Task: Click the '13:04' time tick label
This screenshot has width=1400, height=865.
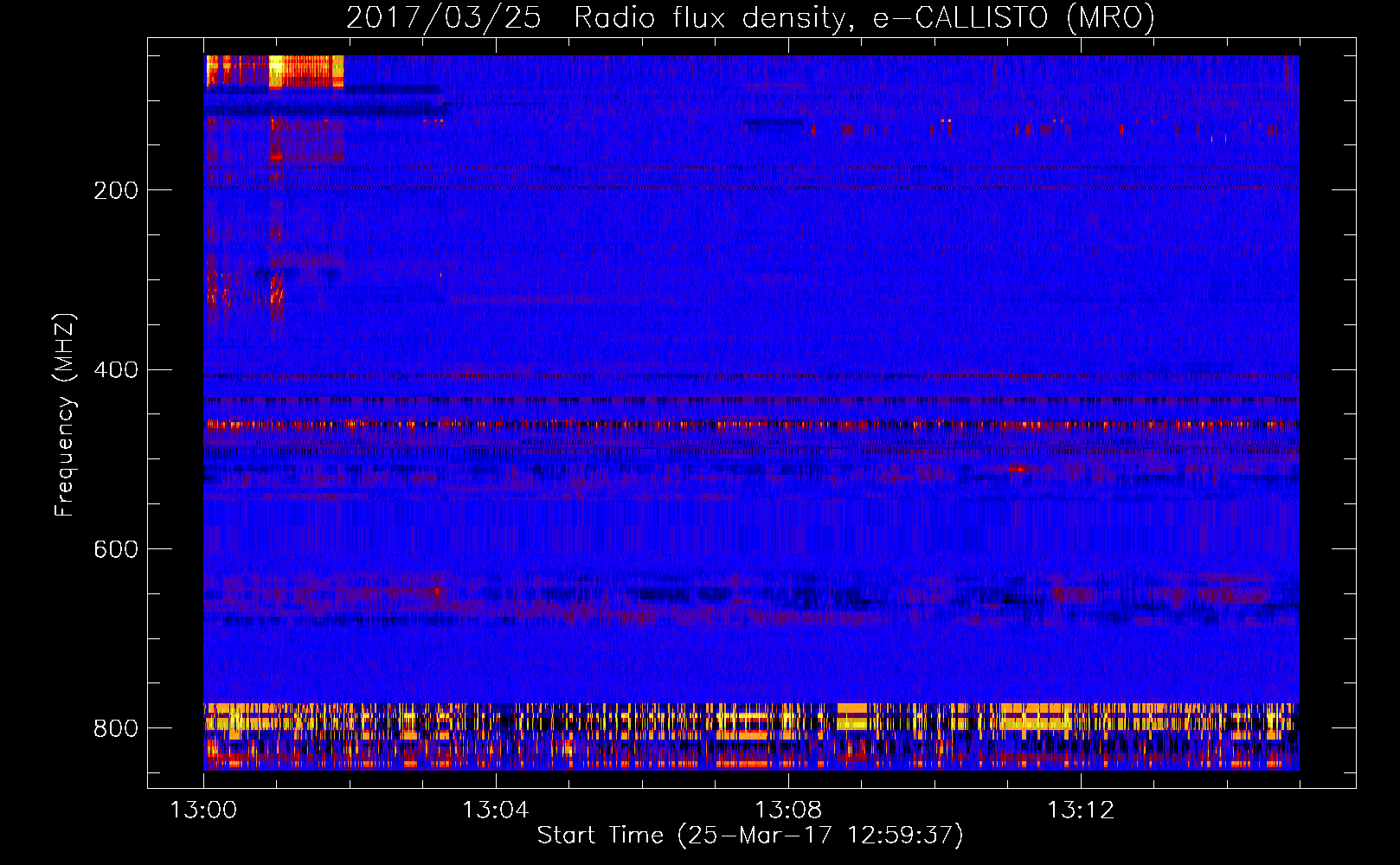Action: click(x=495, y=811)
